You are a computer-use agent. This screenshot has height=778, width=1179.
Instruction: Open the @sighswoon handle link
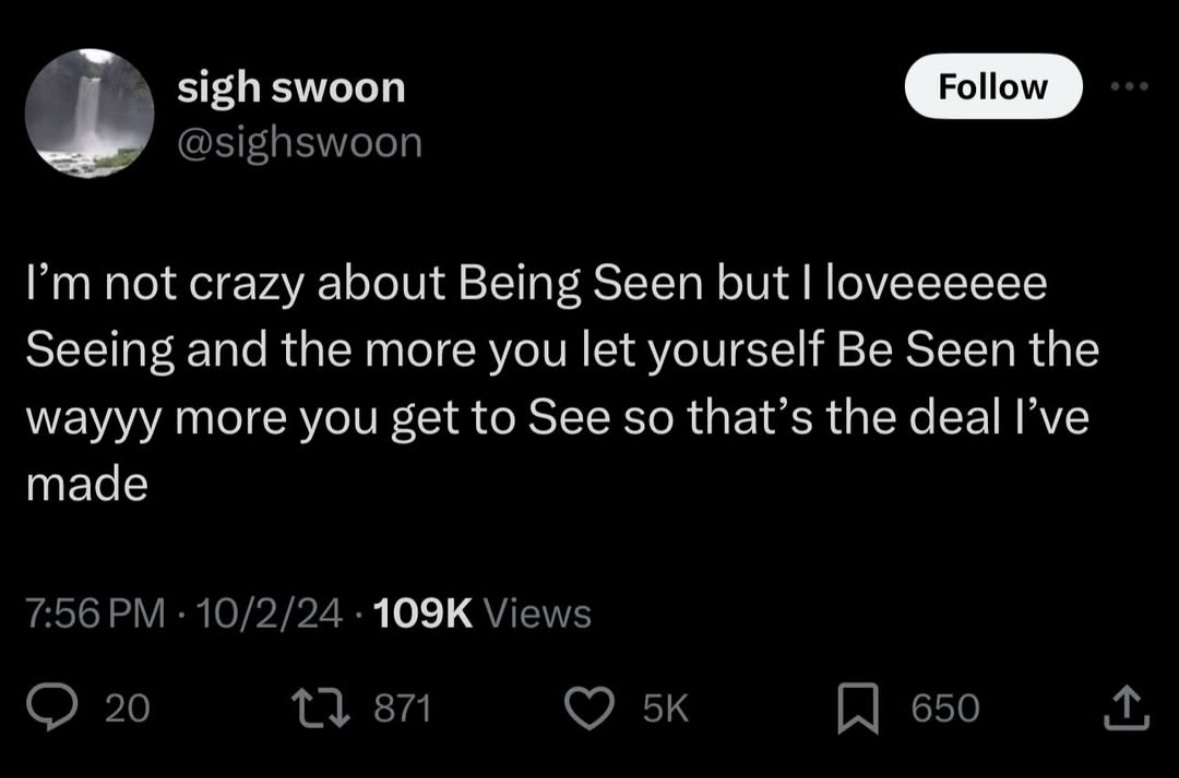(x=299, y=142)
